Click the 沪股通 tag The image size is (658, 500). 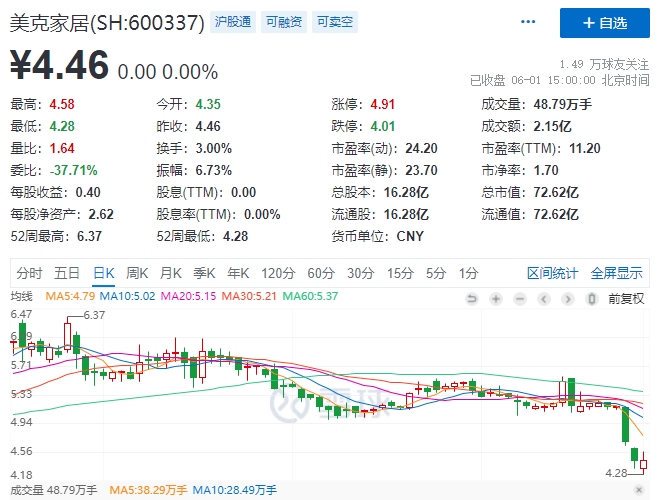[233, 22]
